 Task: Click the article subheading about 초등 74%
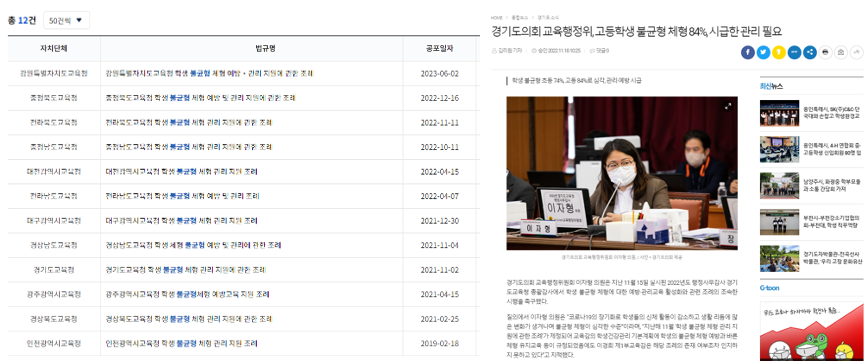[x=576, y=80]
